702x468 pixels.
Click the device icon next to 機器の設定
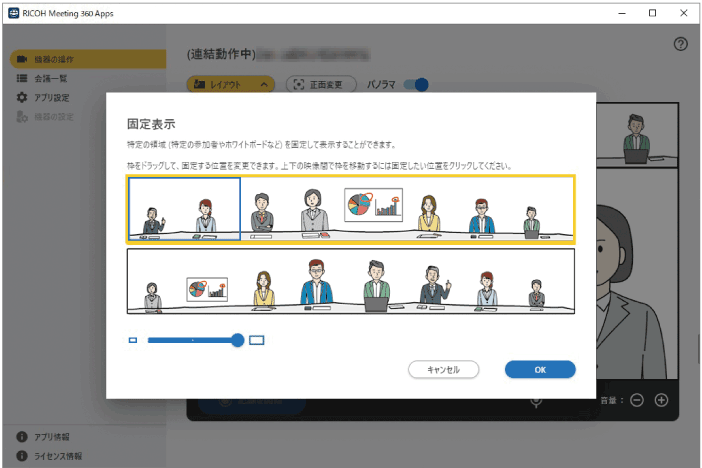(22, 117)
